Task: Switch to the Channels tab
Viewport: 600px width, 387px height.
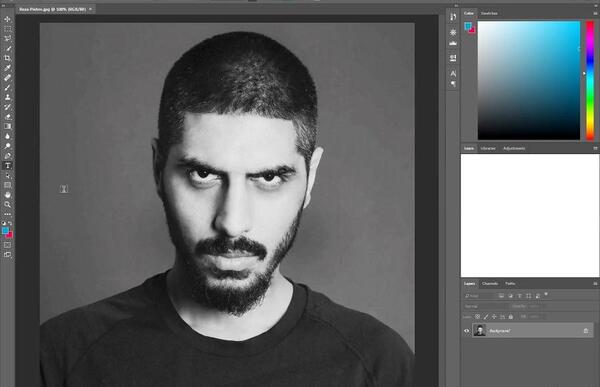Action: 490,284
